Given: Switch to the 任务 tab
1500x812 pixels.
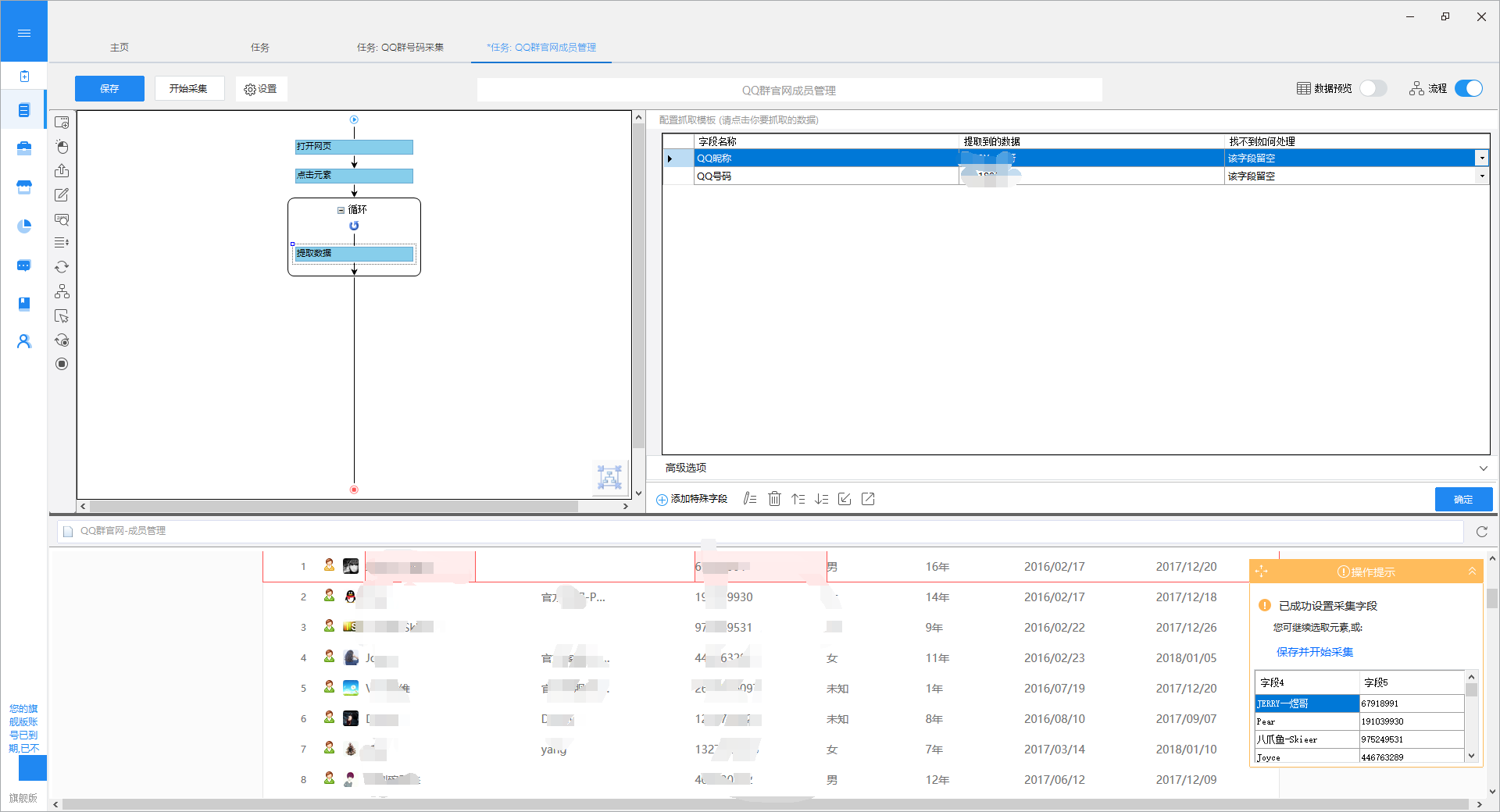Looking at the screenshot, I should pos(260,48).
